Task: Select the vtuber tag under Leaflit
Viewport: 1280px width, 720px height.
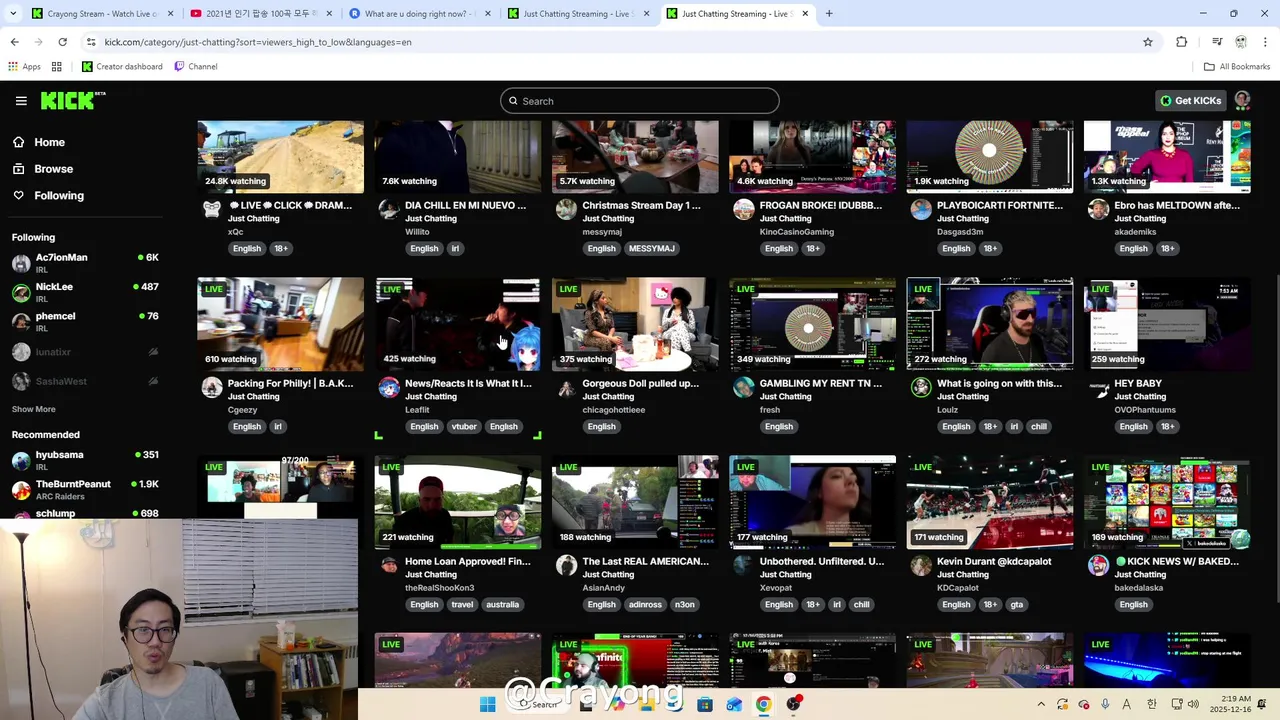Action: click(x=464, y=427)
